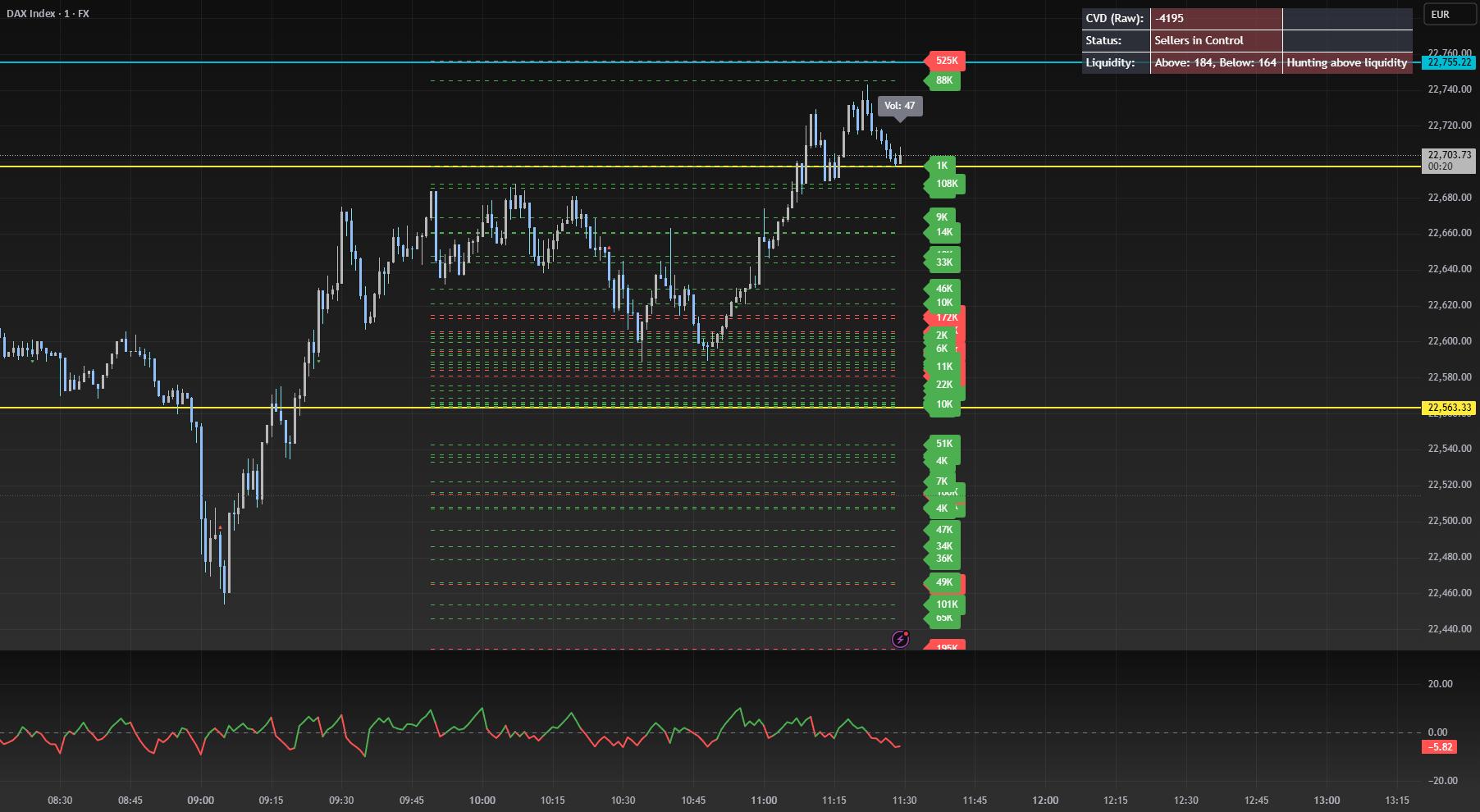
Task: Select the green 33K liquidity label
Action: pyautogui.click(x=944, y=262)
